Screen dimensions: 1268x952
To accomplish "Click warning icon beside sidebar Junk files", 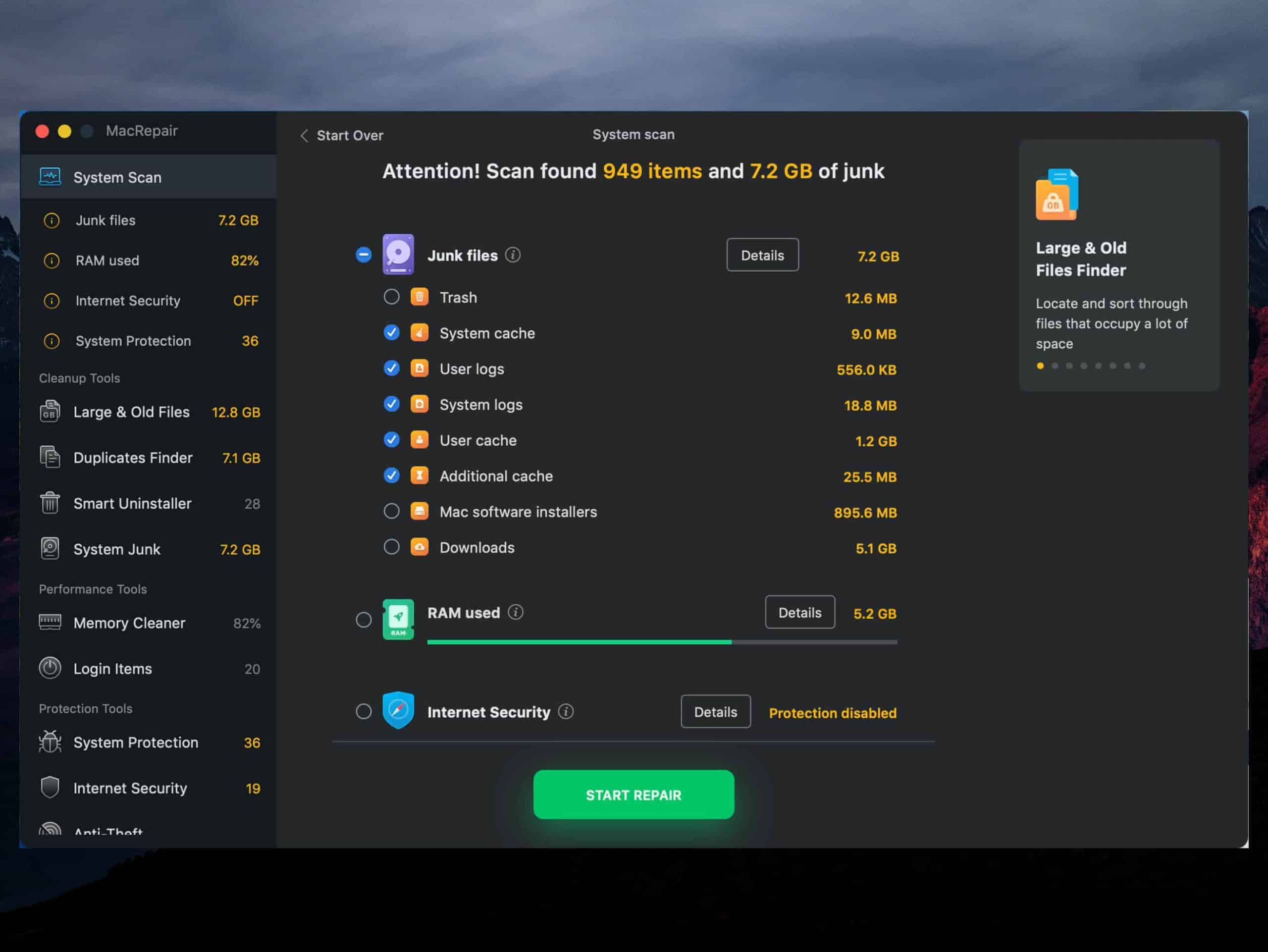I will click(52, 220).
